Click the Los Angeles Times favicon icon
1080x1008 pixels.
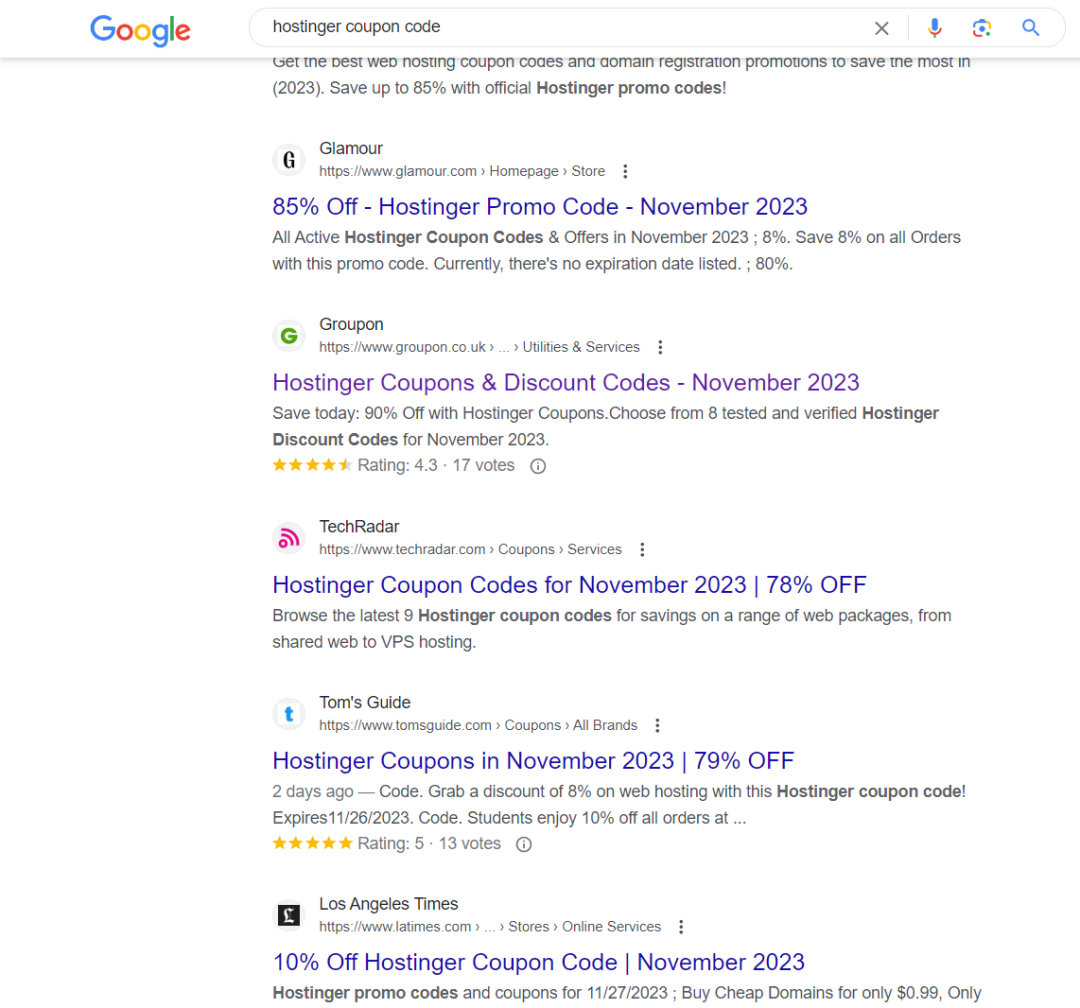289,915
